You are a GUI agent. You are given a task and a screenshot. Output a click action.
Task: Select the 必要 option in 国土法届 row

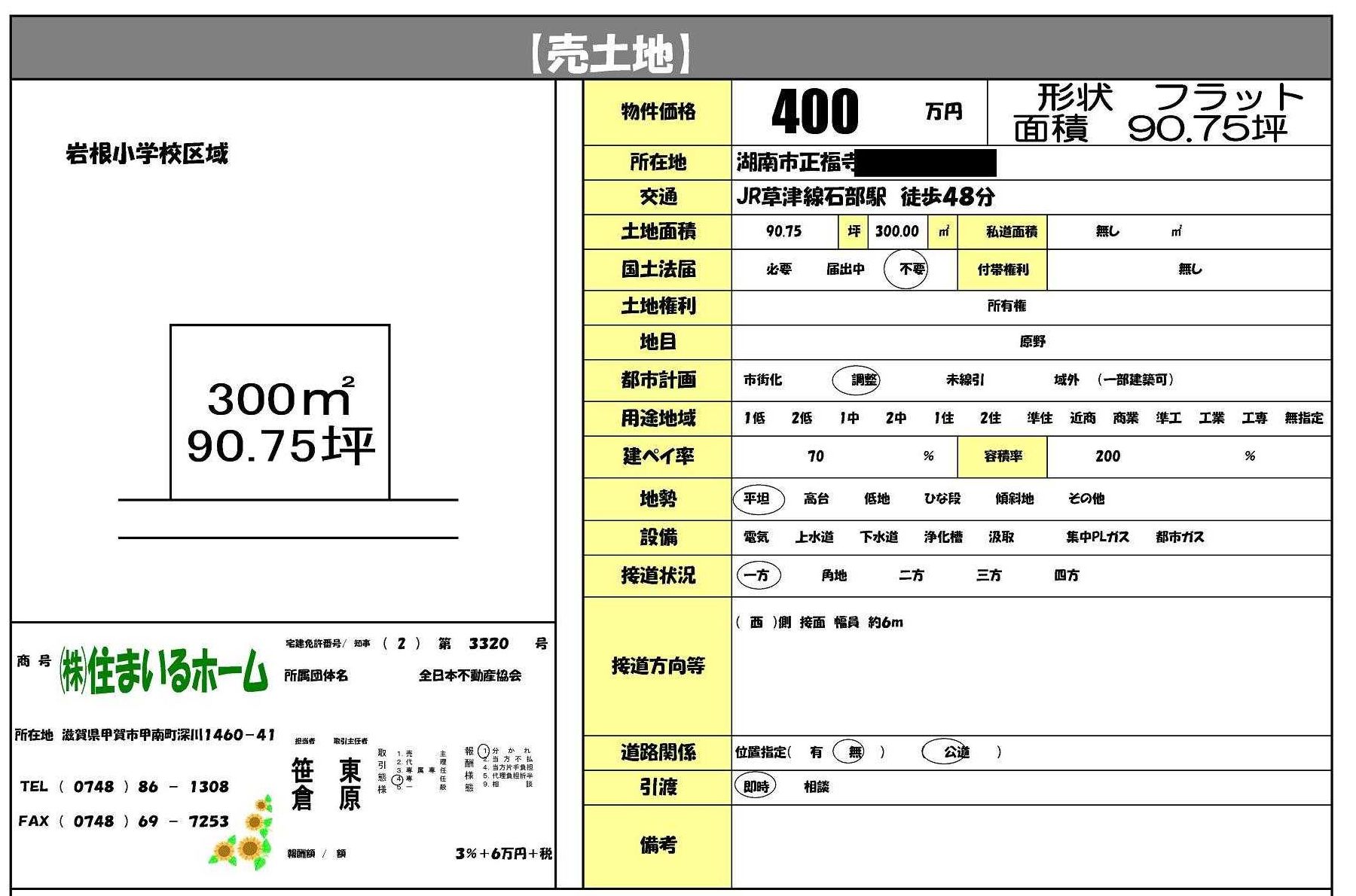click(x=779, y=269)
